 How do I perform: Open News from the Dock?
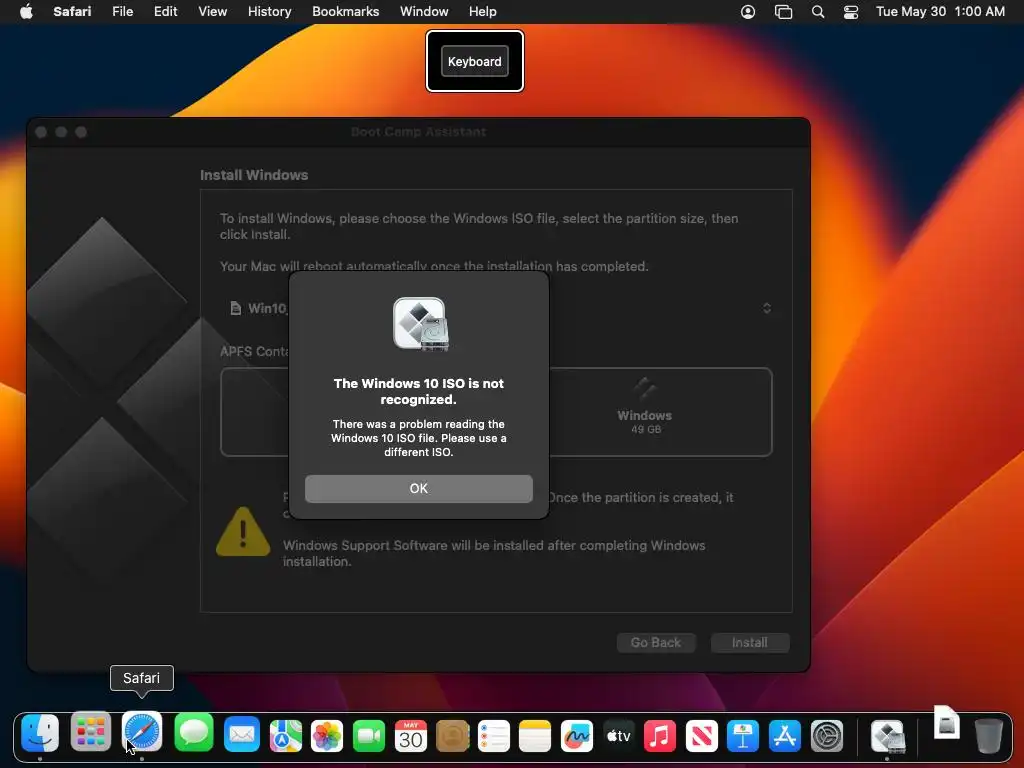tap(701, 736)
